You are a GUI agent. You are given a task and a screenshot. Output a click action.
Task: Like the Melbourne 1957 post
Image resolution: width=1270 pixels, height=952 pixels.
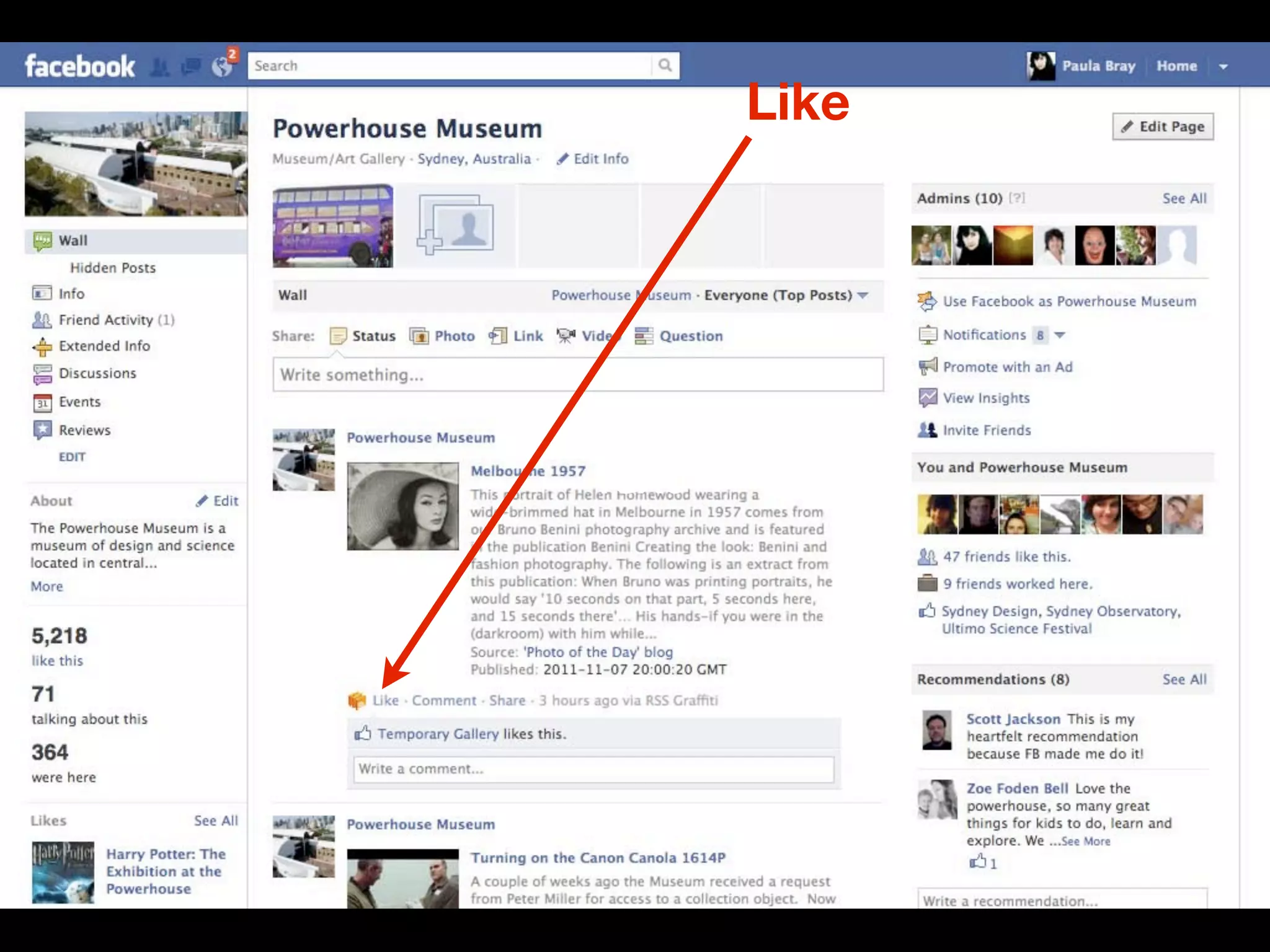click(x=385, y=700)
